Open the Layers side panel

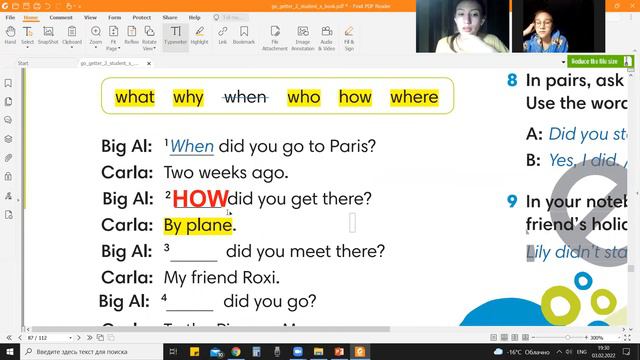point(8,139)
